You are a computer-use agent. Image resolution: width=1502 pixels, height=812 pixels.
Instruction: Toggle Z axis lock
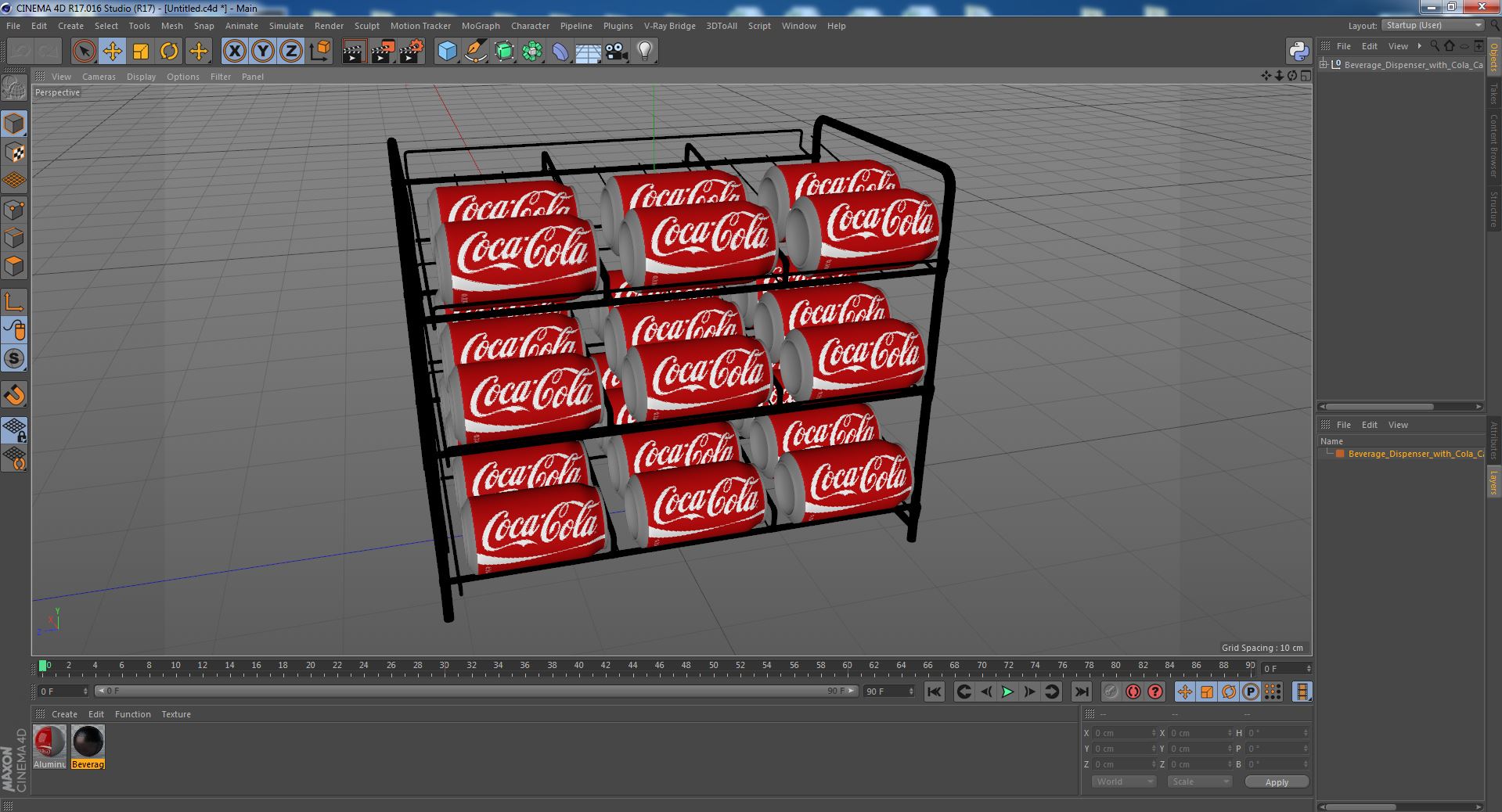pos(291,52)
